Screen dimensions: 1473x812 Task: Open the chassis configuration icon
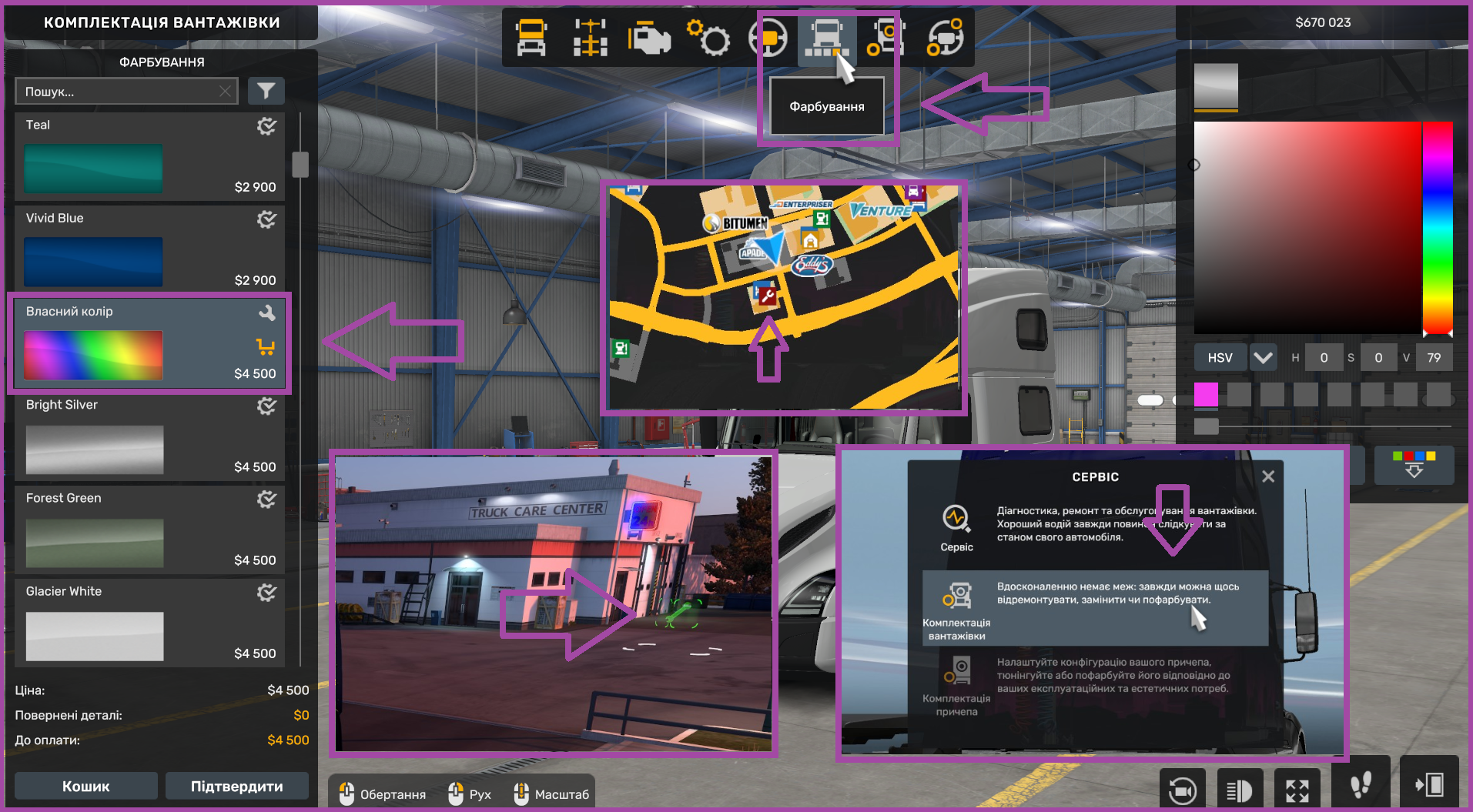click(x=590, y=38)
